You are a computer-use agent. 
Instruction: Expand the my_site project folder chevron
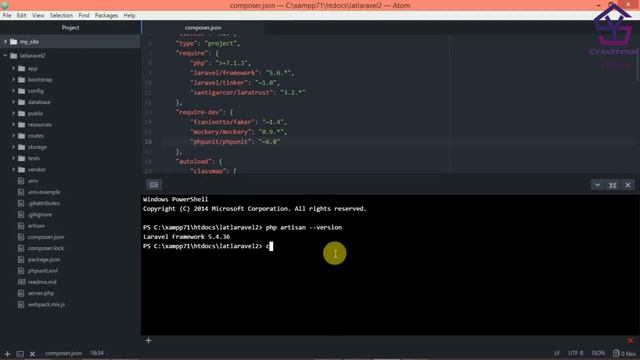point(5,42)
